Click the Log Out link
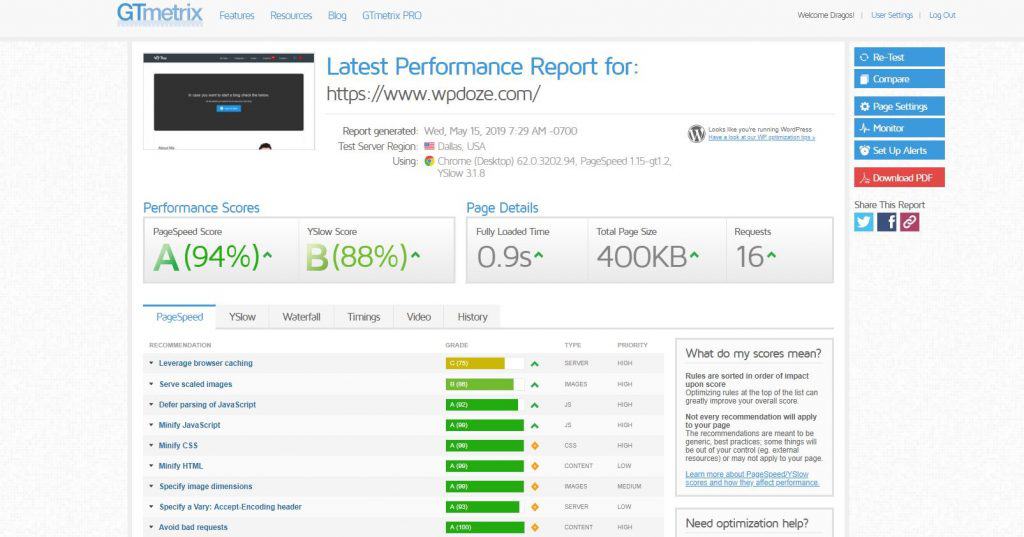Image resolution: width=1024 pixels, height=537 pixels. pos(942,15)
